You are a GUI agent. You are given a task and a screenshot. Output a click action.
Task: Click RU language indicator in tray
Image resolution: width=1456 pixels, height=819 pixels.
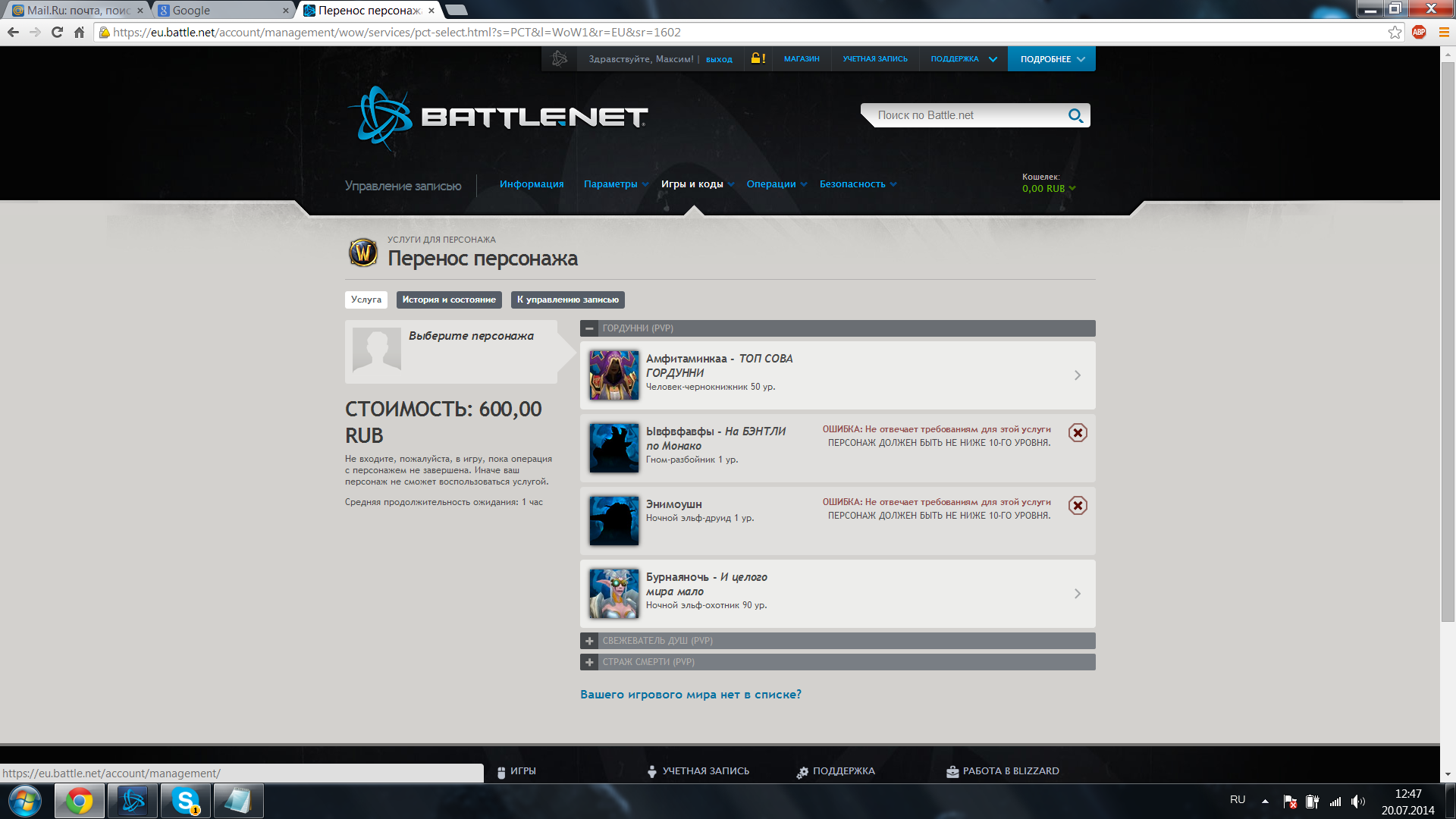click(x=1238, y=800)
